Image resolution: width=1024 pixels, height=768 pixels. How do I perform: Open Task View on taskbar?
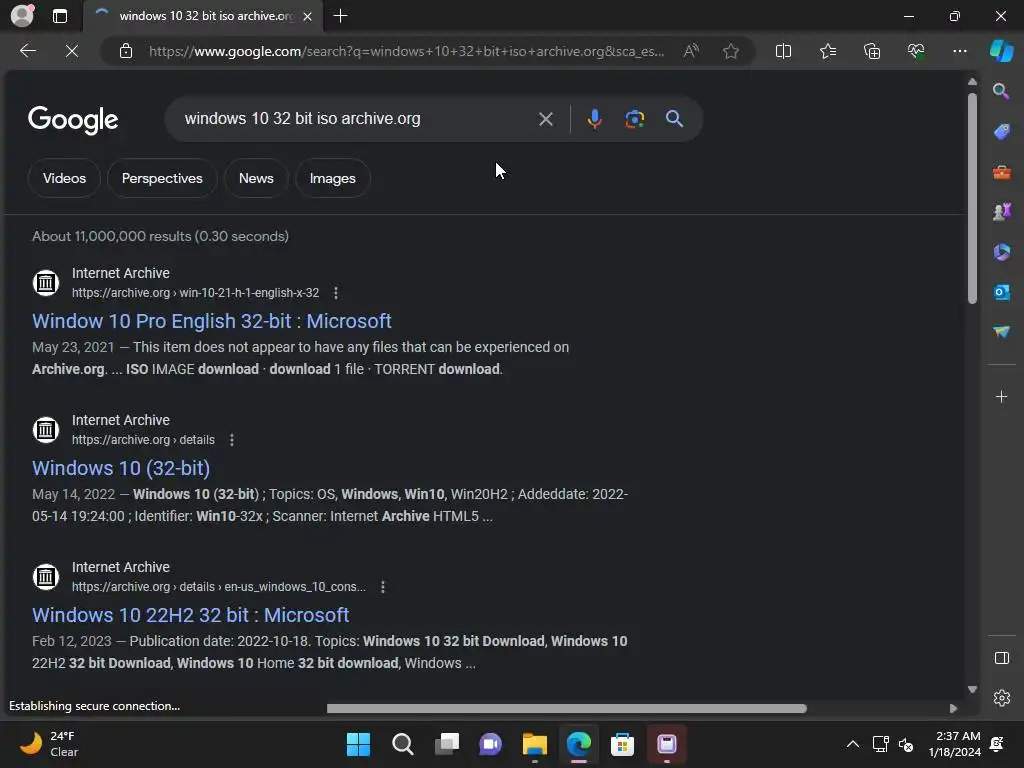pyautogui.click(x=447, y=744)
